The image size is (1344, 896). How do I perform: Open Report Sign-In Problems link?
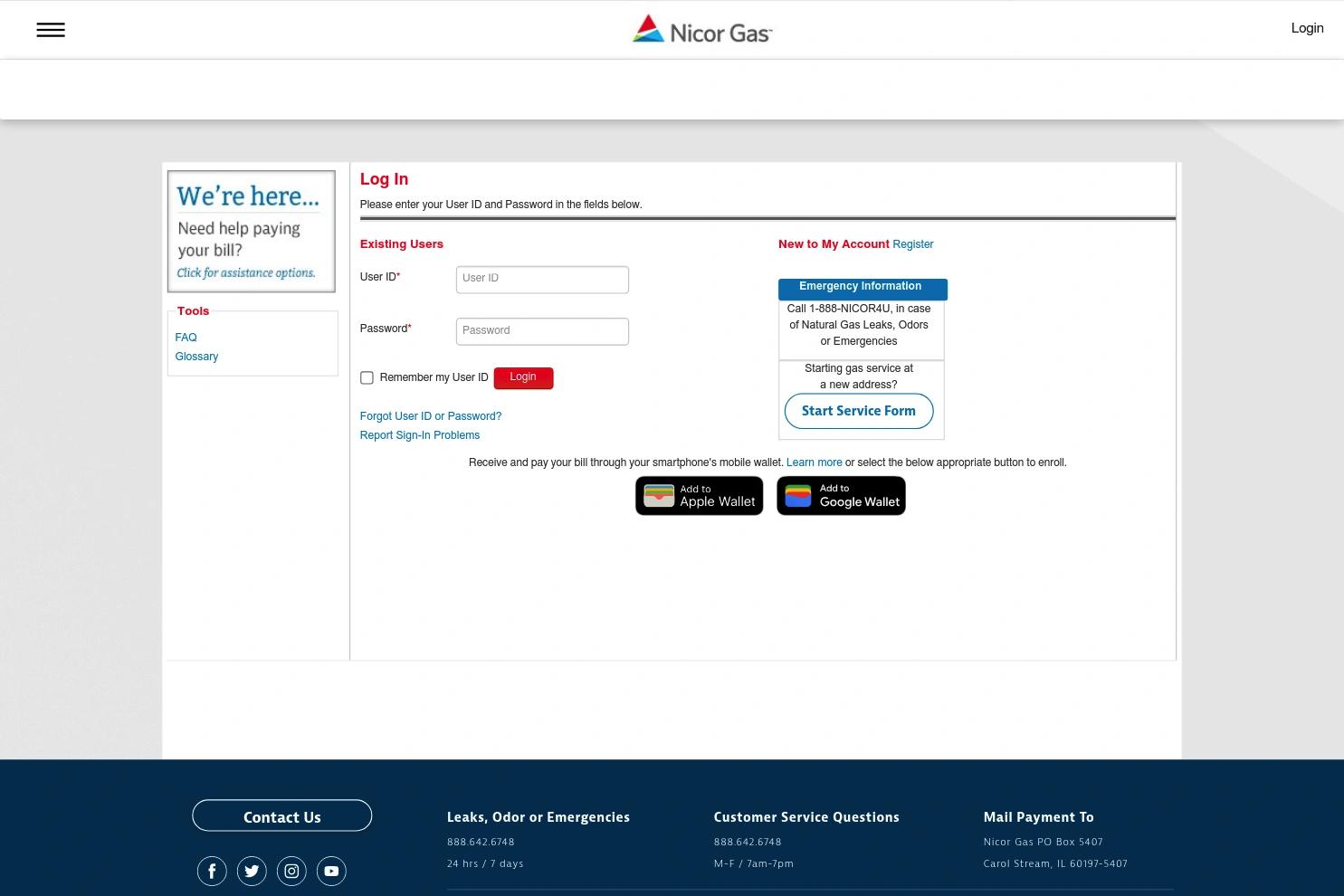(x=420, y=435)
